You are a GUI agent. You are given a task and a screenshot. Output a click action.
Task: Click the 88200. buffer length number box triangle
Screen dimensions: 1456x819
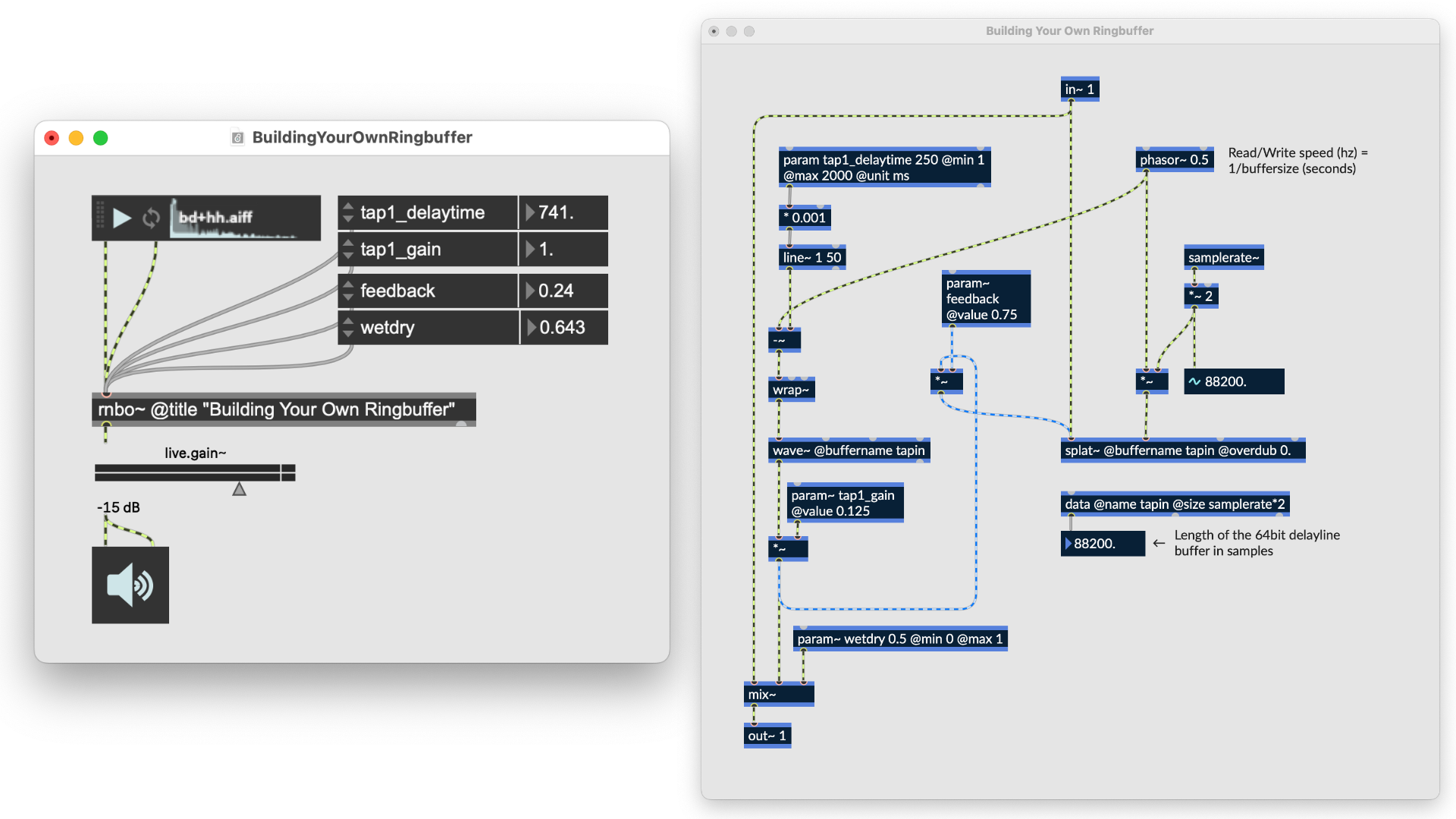[1068, 544]
